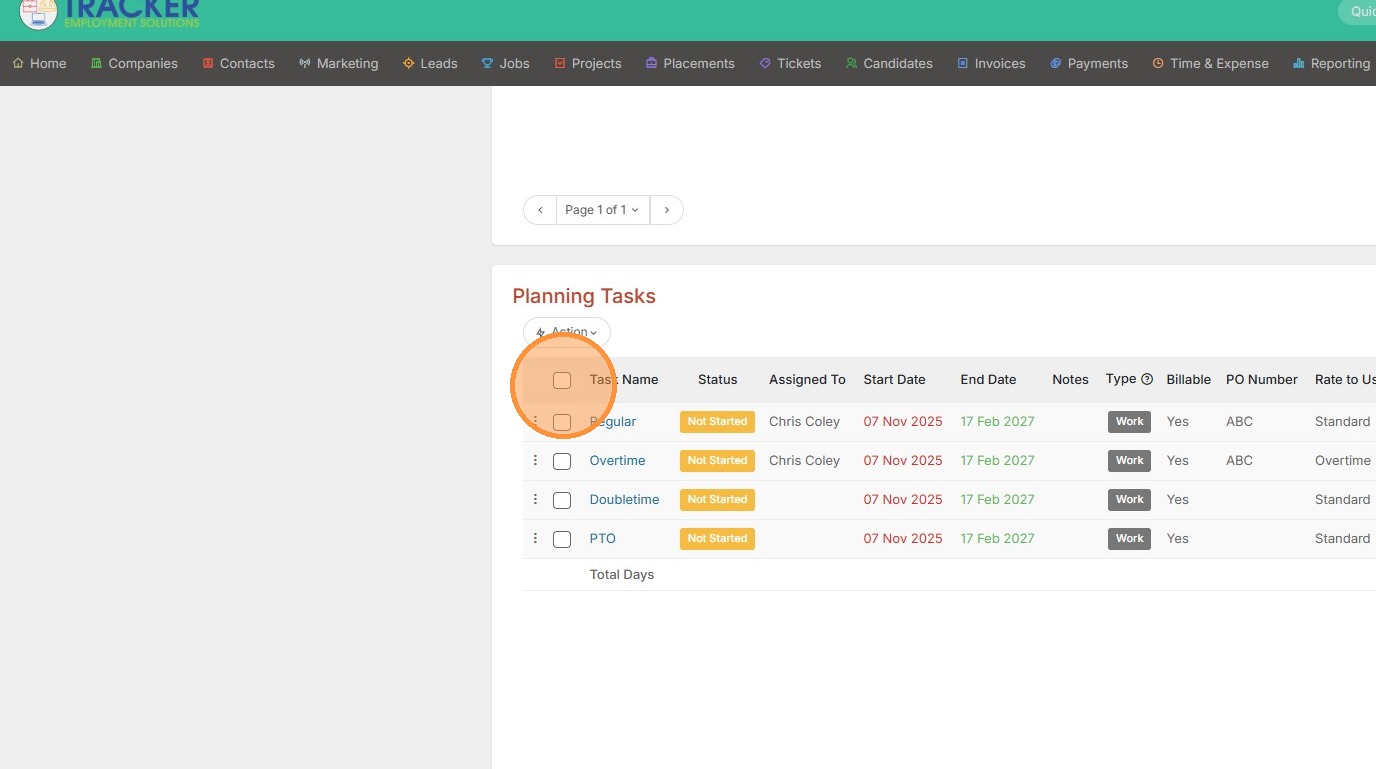1376x769 pixels.
Task: Open the Invoices section
Action: coord(991,63)
